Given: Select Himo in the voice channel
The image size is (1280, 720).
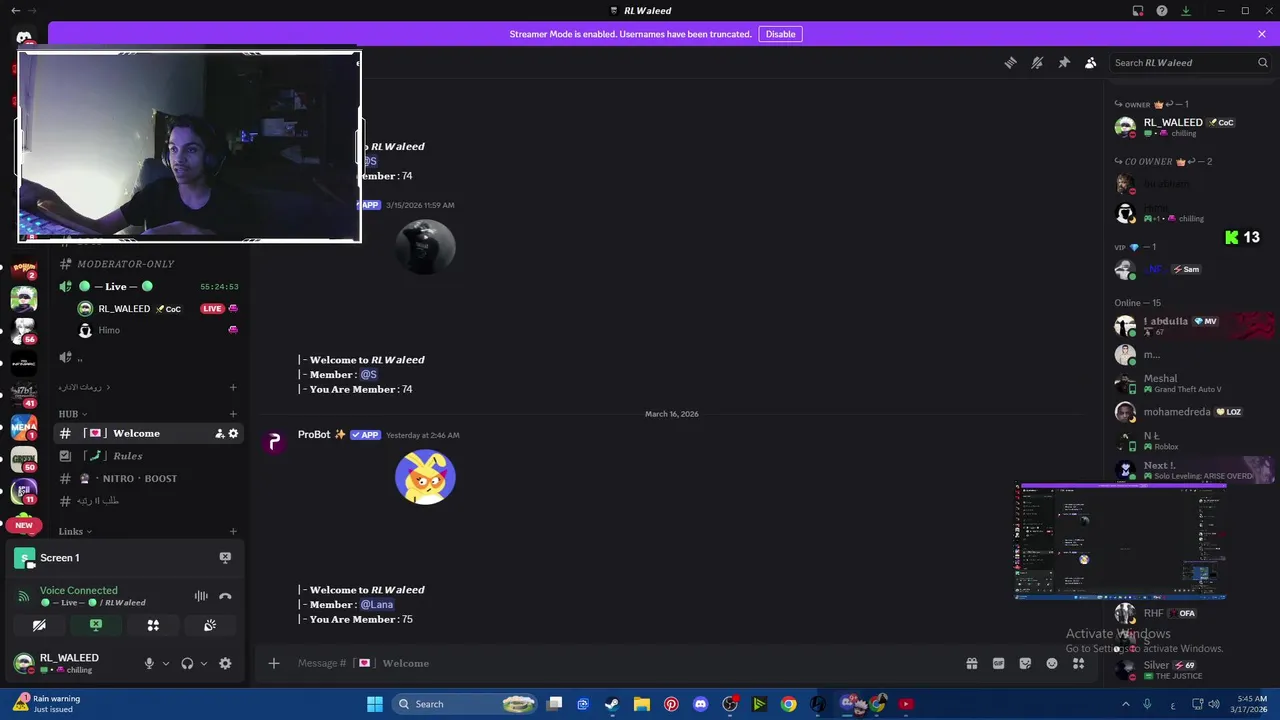Looking at the screenshot, I should point(158,330).
